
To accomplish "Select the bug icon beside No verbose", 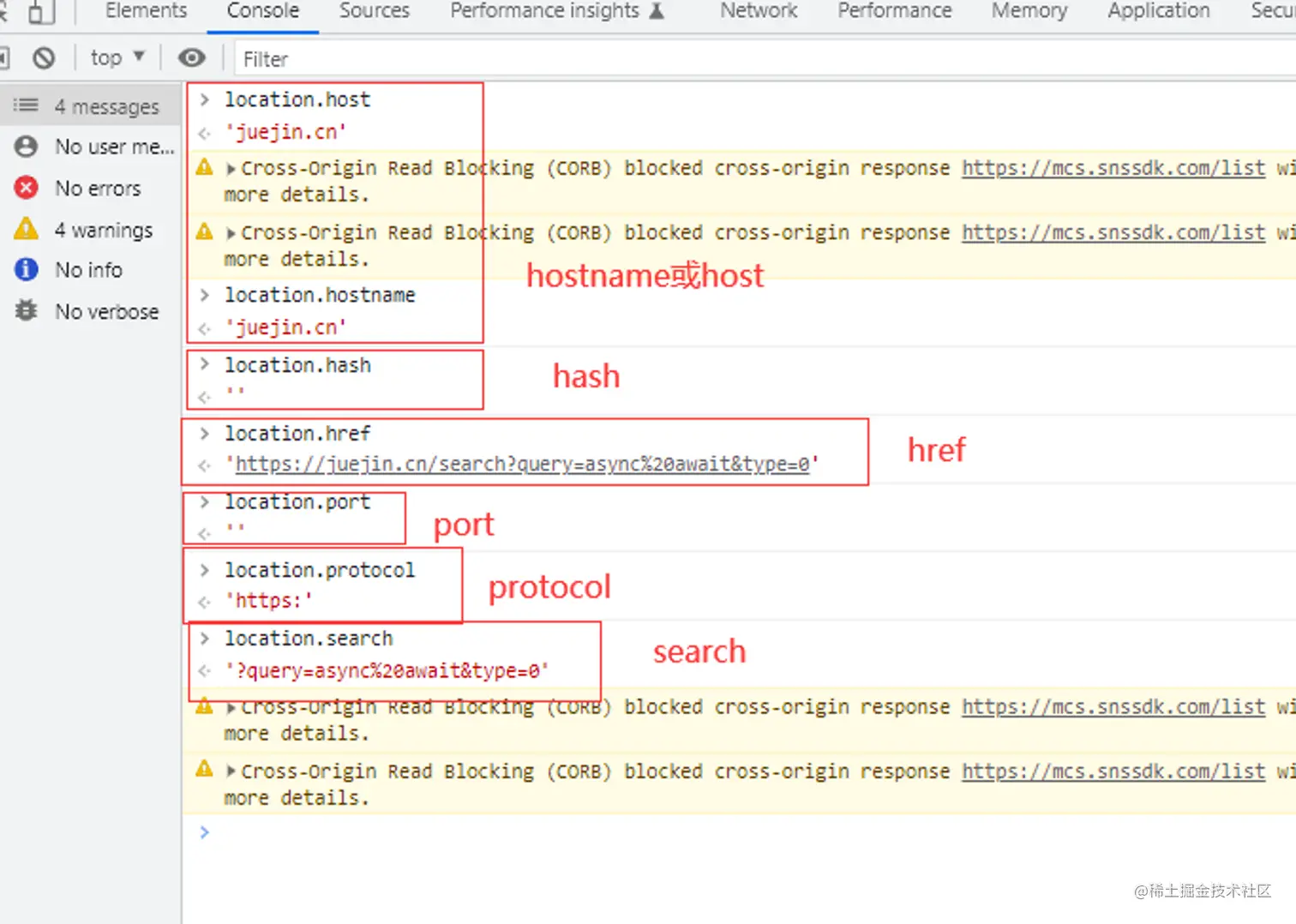I will click(27, 310).
